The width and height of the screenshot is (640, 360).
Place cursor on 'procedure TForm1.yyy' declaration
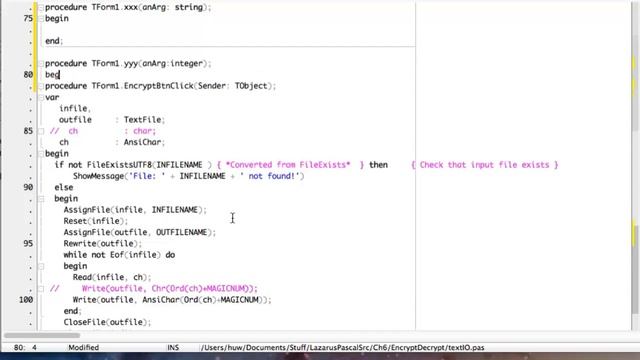128,64
